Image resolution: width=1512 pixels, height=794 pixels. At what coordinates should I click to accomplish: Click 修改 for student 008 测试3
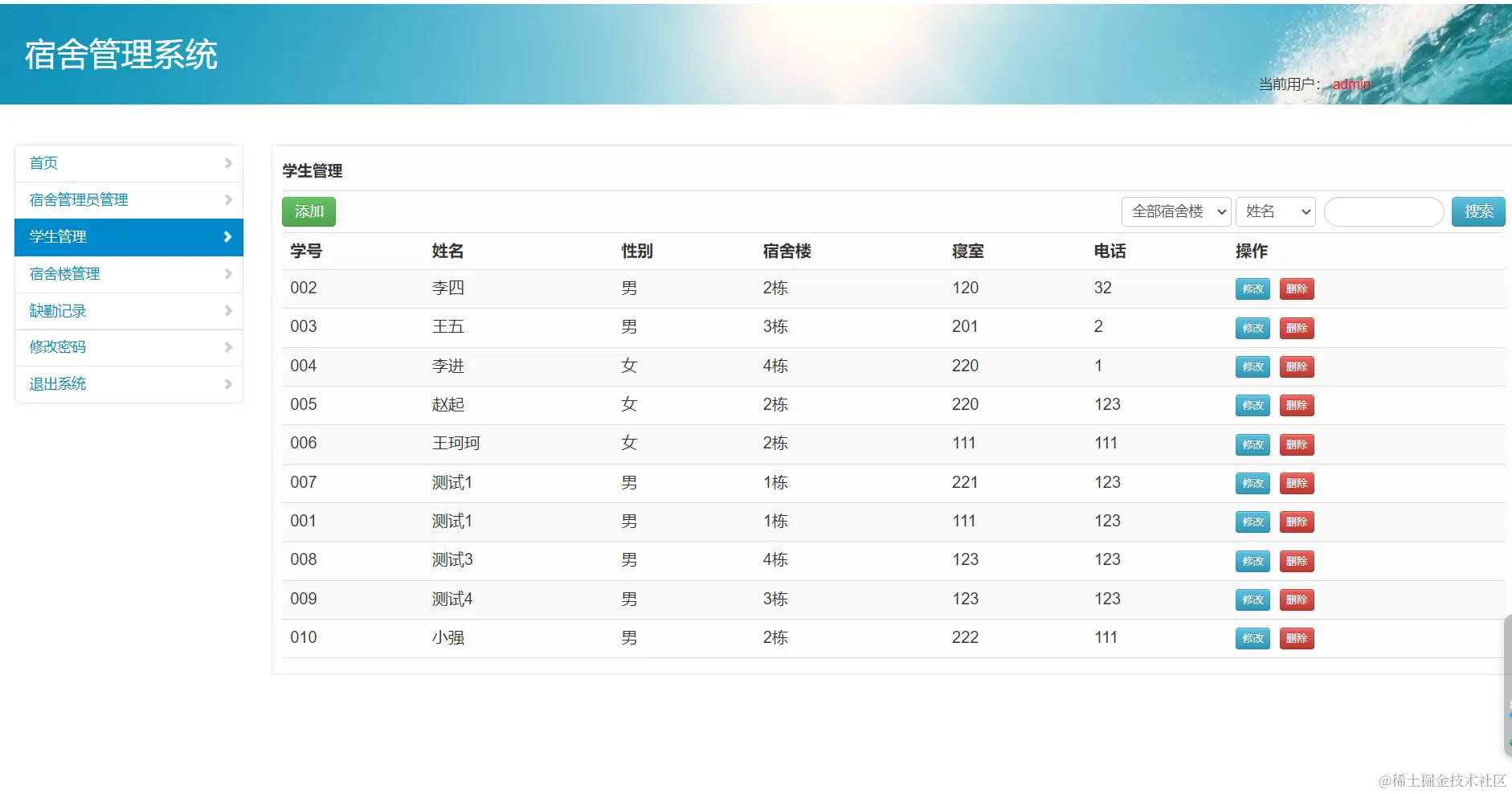click(x=1253, y=561)
